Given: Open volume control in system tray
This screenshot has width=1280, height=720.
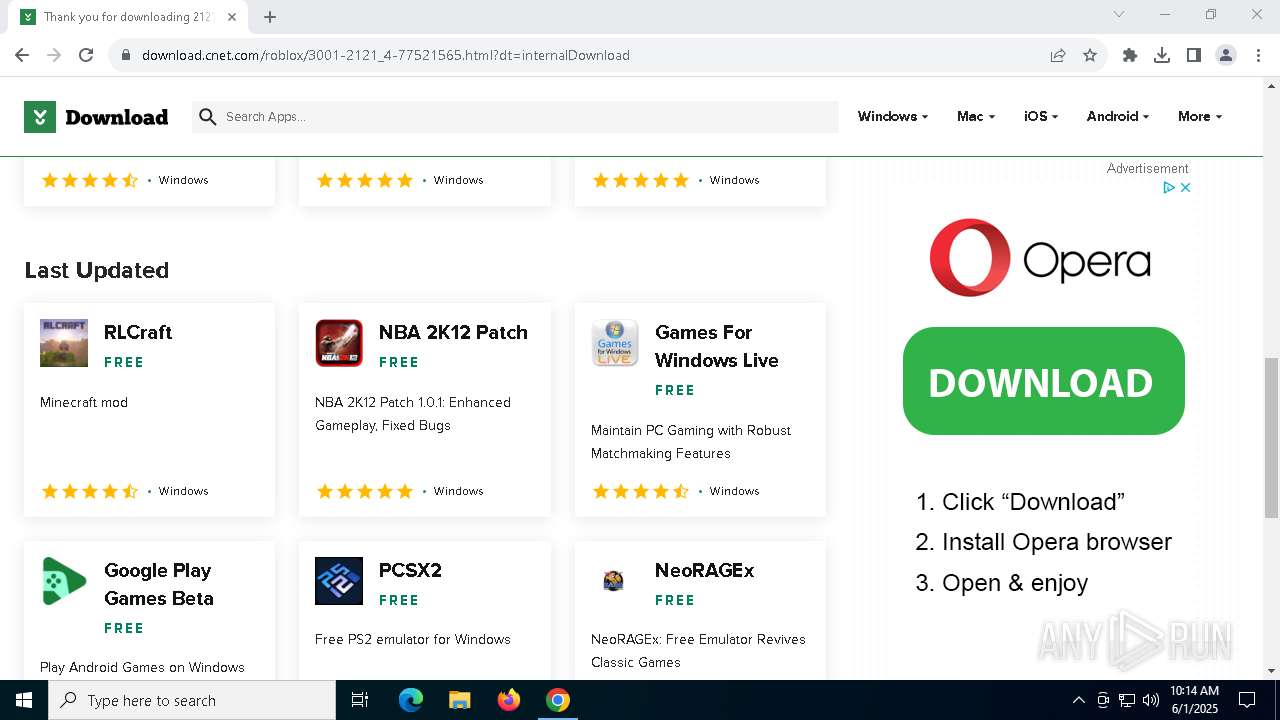Looking at the screenshot, I should pos(1151,700).
